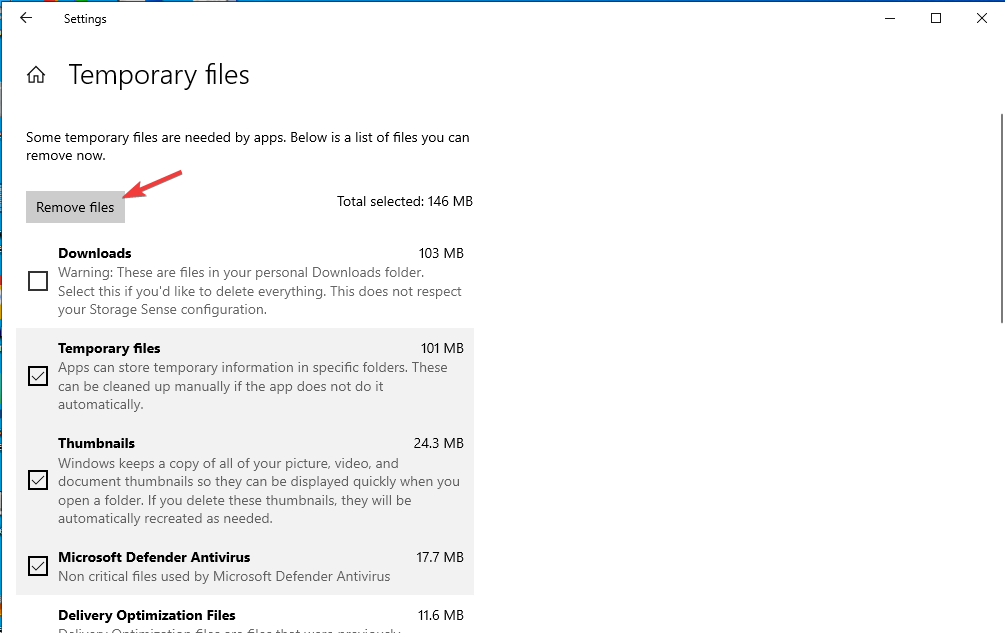Check the Downloads checkbox
This screenshot has height=633, width=1005.
[38, 281]
